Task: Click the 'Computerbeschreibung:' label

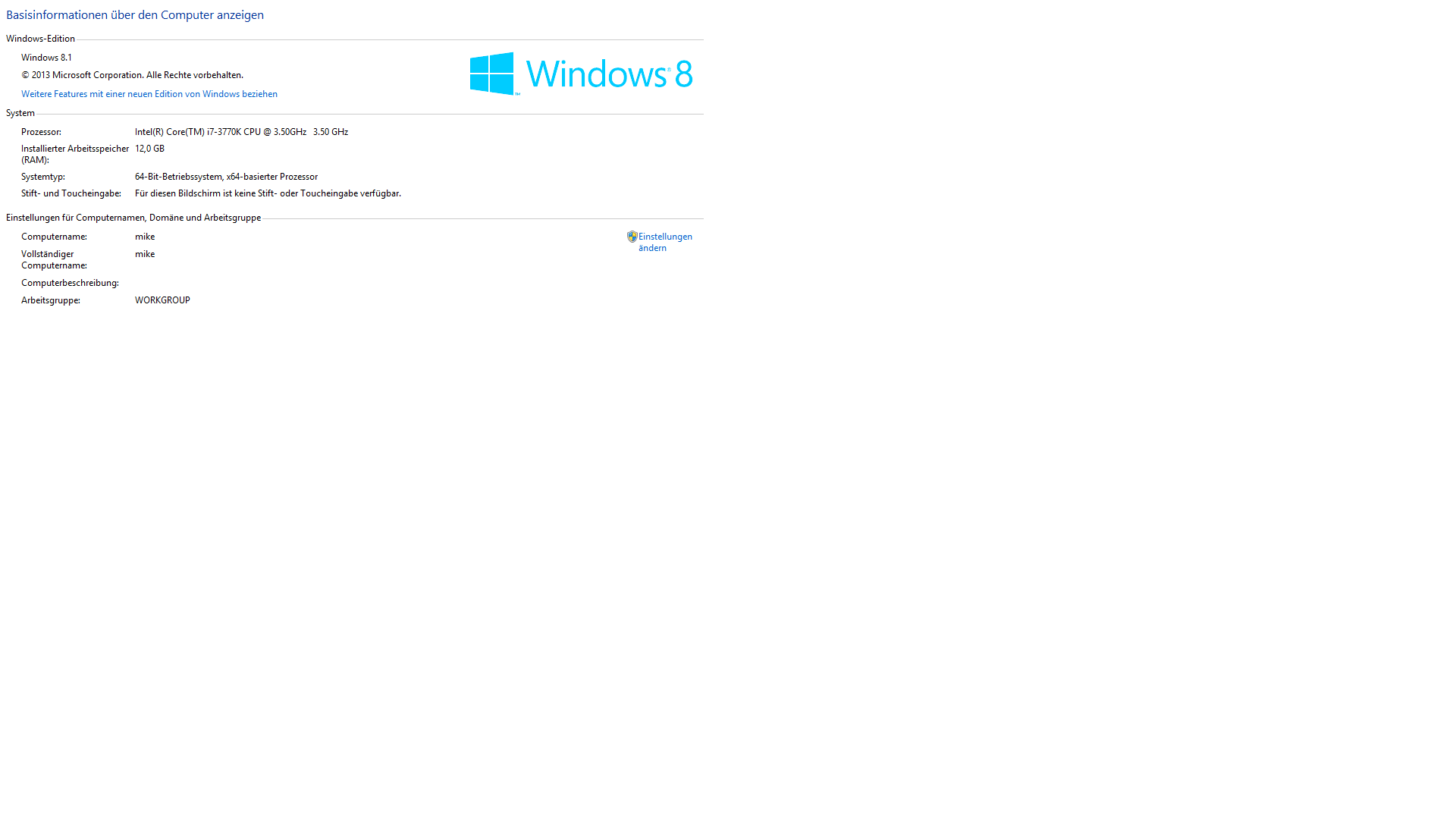Action: [x=70, y=283]
